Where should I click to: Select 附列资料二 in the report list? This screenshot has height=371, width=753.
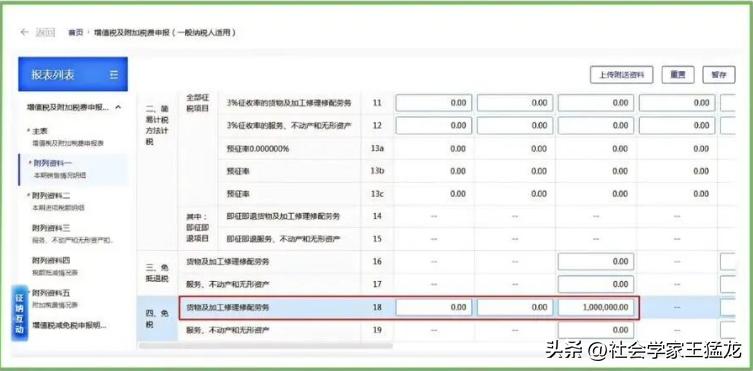pos(73,201)
